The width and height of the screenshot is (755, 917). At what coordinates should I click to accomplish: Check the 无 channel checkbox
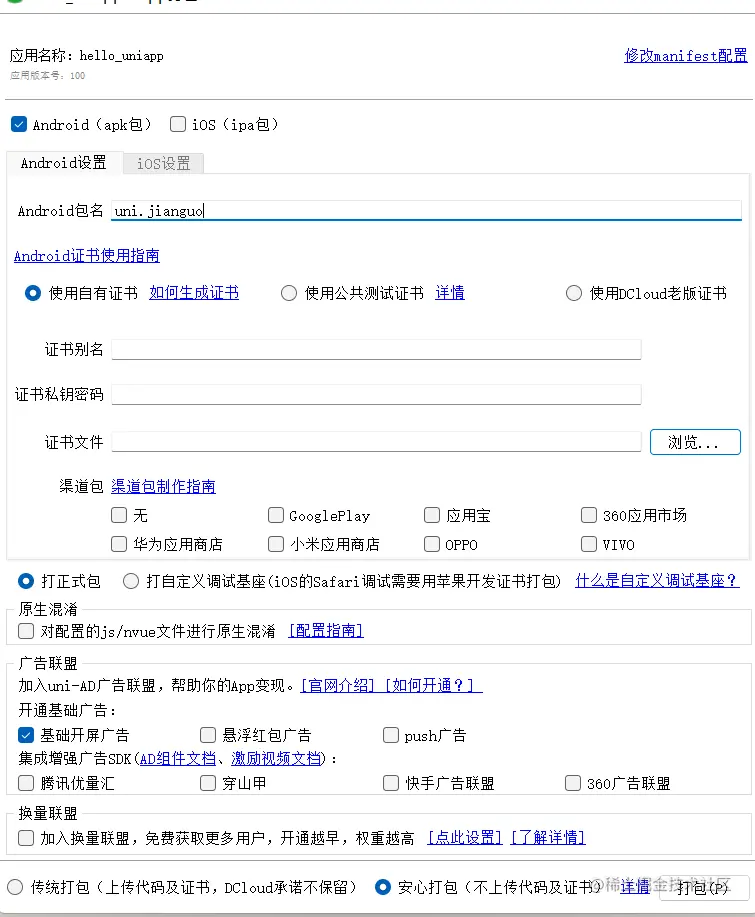[119, 515]
